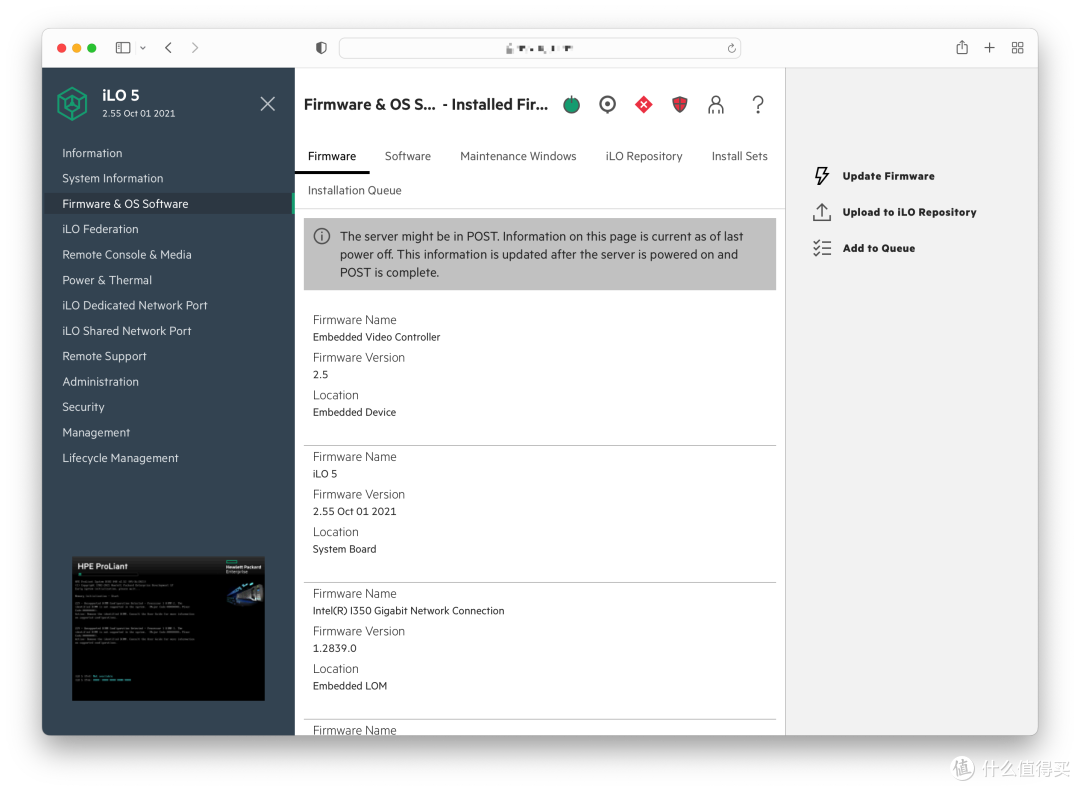
Task: Open the red health status alert icon
Action: coord(643,104)
